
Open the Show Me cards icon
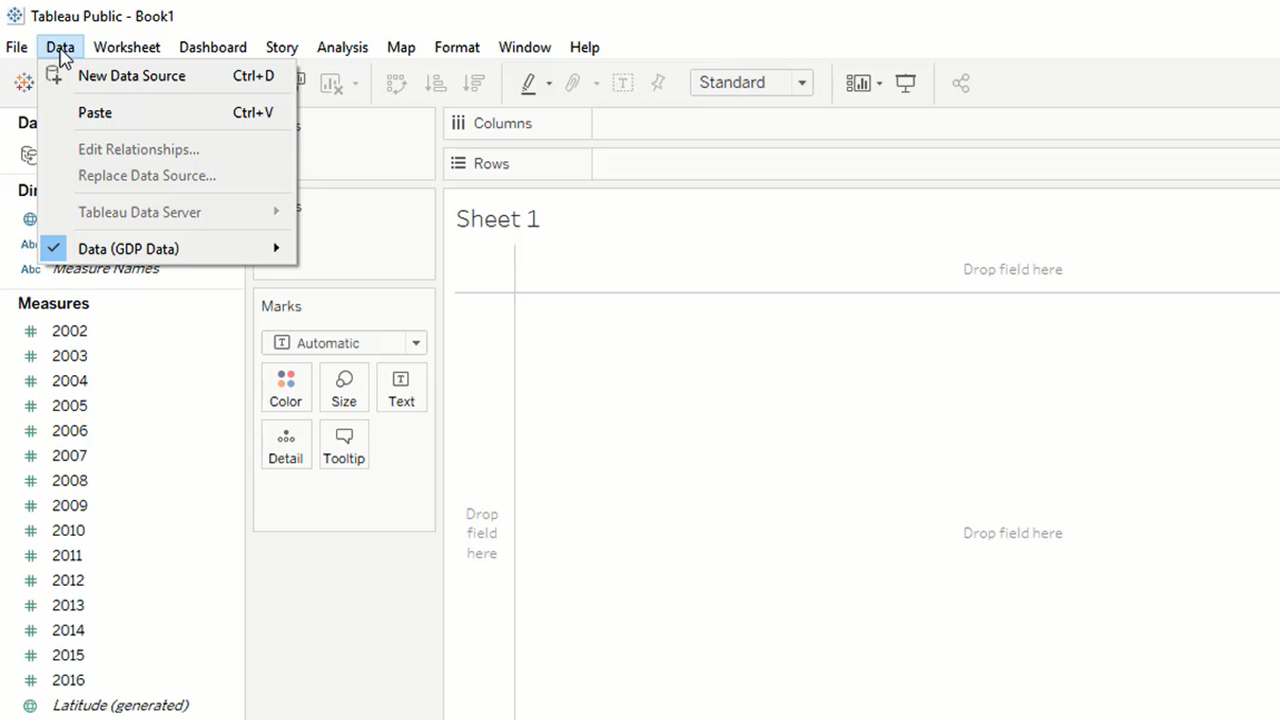(x=858, y=84)
